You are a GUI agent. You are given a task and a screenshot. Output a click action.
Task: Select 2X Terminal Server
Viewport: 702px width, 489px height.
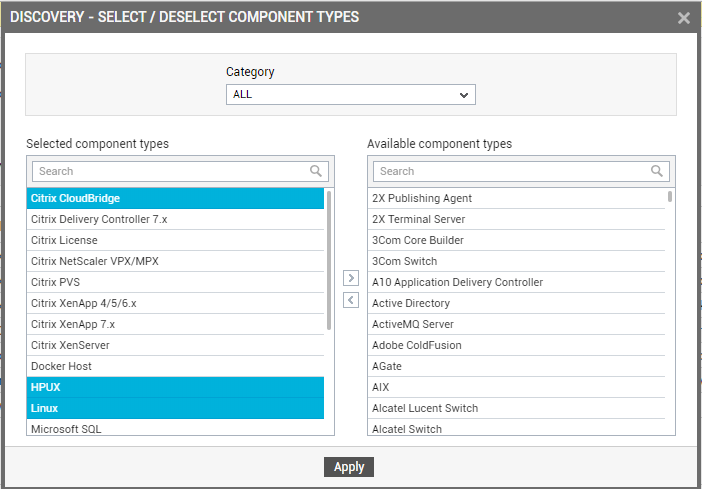click(x=516, y=219)
